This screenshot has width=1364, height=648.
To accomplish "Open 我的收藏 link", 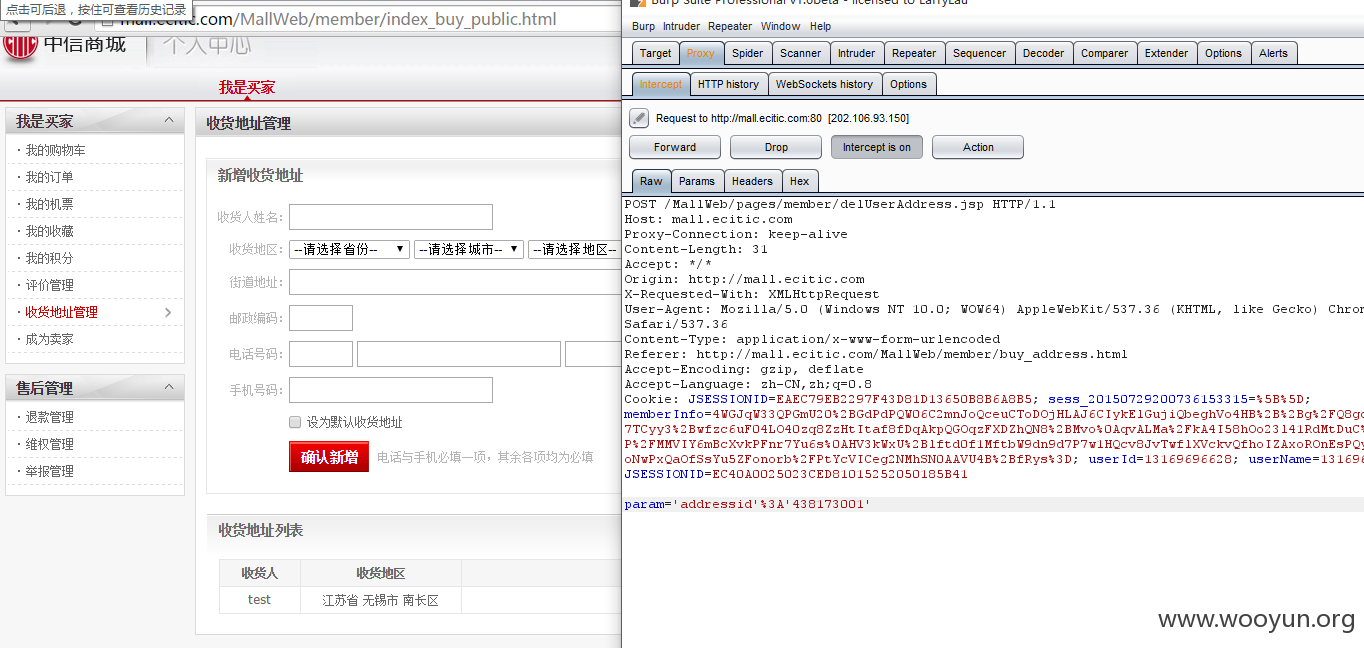I will [x=49, y=231].
